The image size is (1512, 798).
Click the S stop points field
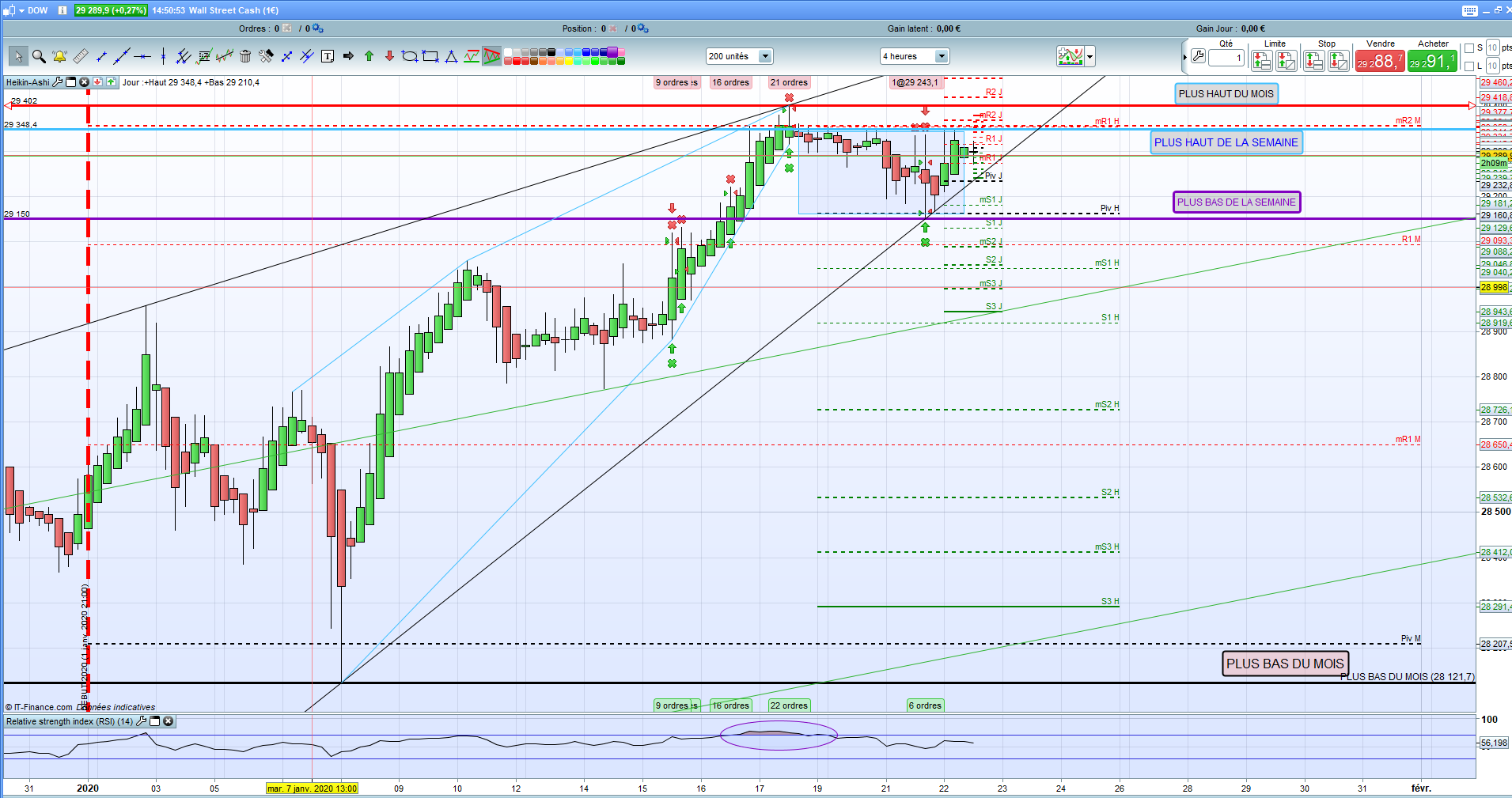tap(1492, 48)
